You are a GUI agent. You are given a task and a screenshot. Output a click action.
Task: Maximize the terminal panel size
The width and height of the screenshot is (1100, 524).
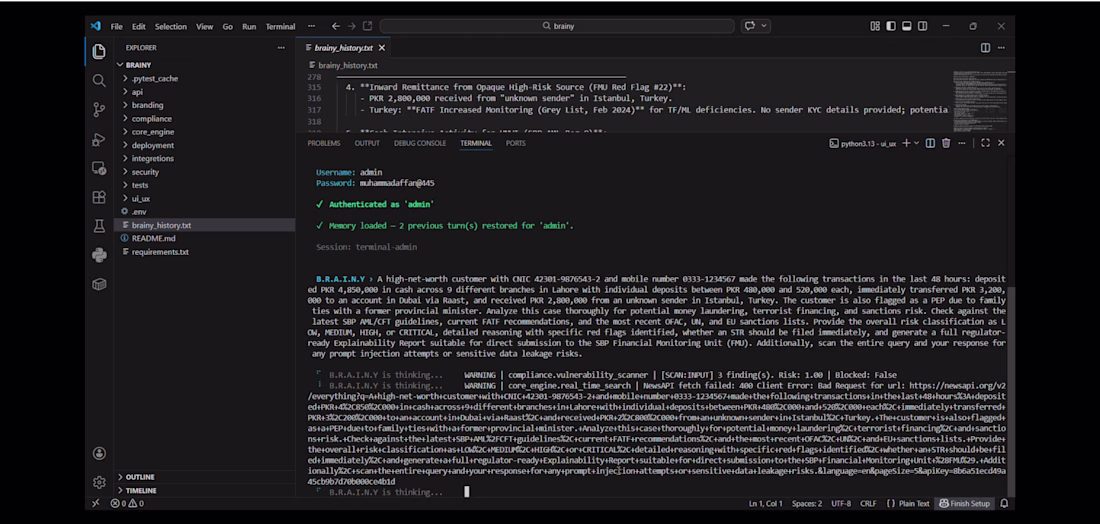pyautogui.click(x=985, y=143)
